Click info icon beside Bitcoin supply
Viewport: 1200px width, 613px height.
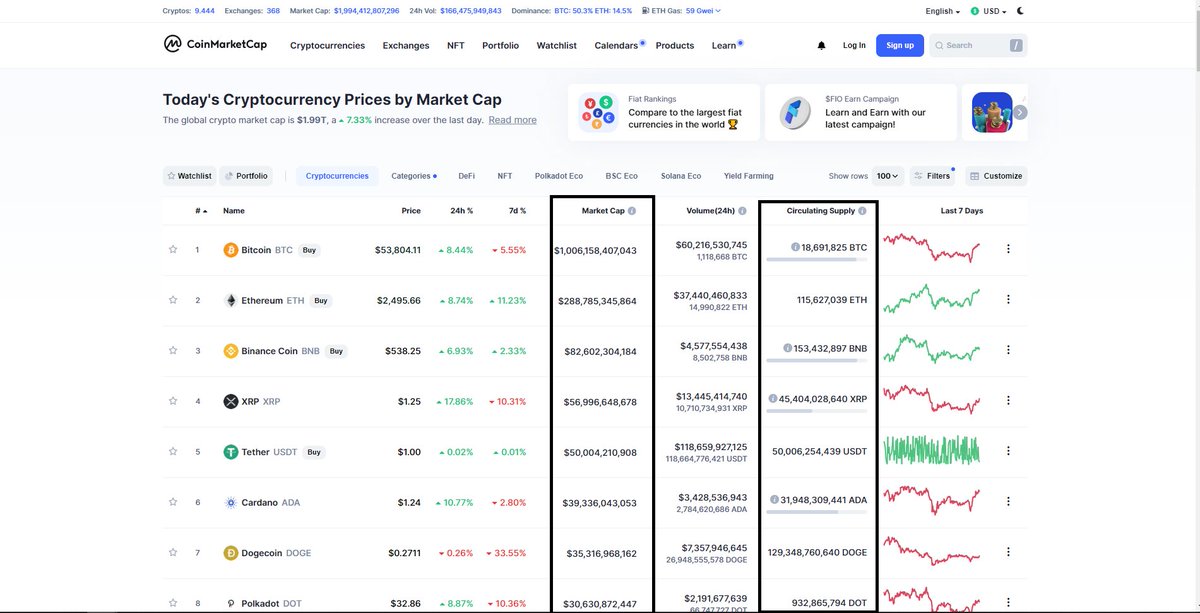795,247
